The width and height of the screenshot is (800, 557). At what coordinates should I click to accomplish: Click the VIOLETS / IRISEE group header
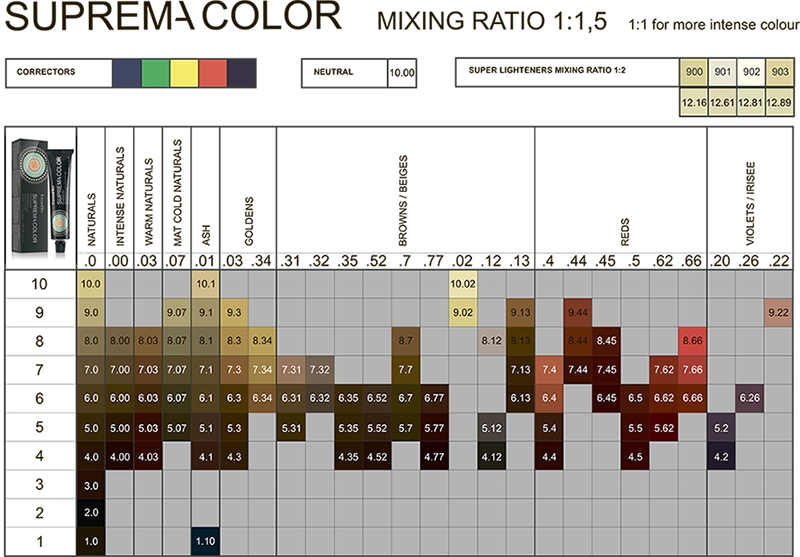[x=750, y=204]
